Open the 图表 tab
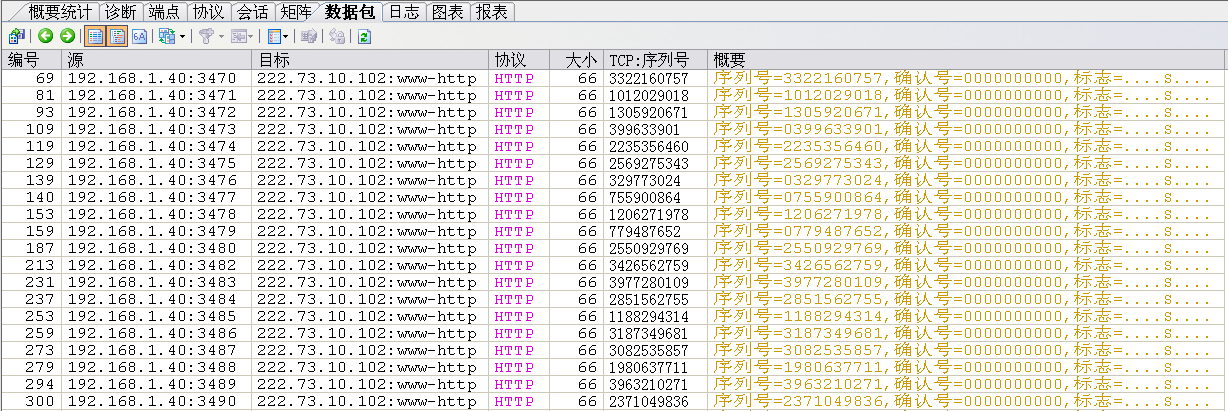This screenshot has height=411, width=1228. point(447,12)
